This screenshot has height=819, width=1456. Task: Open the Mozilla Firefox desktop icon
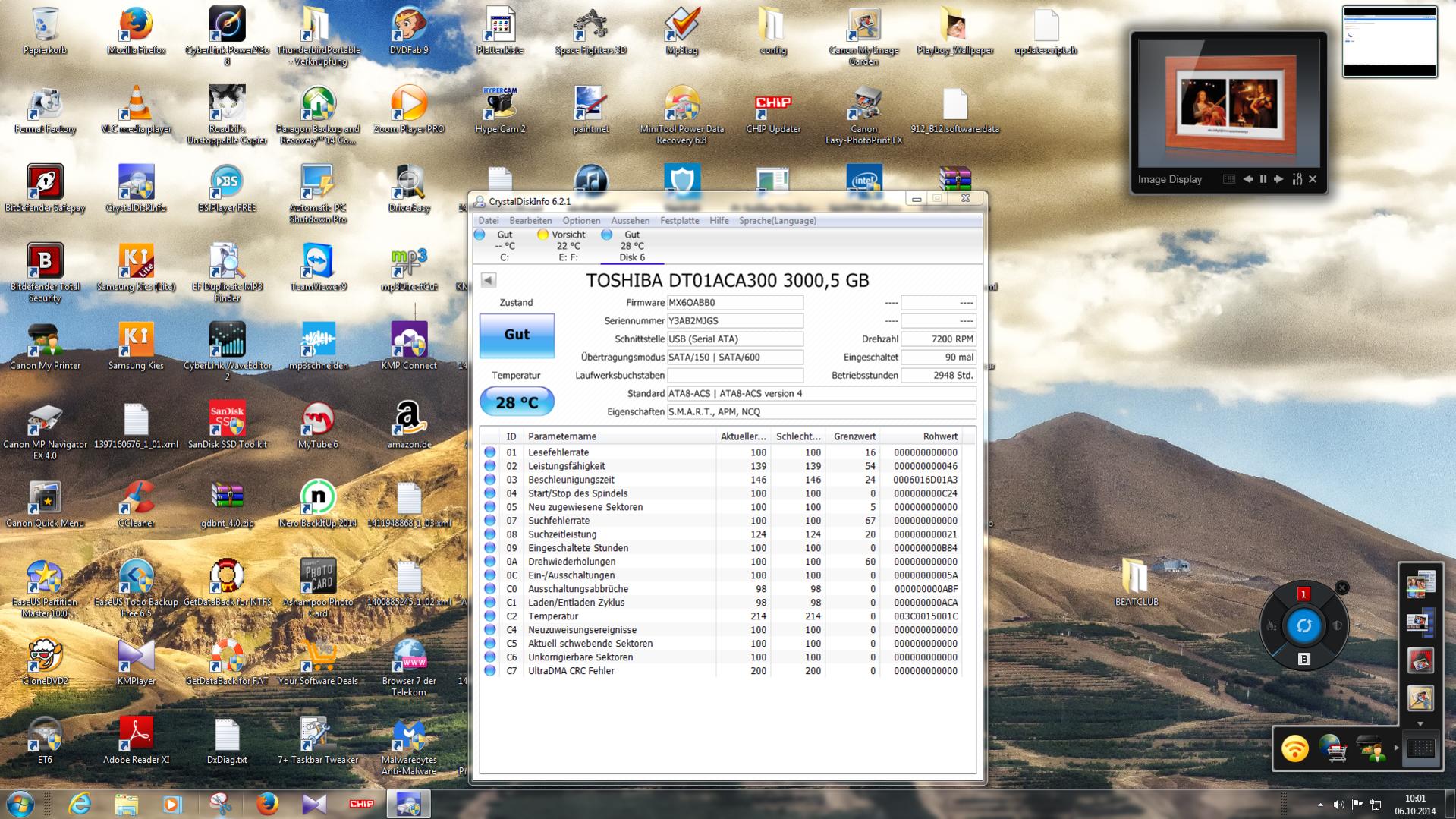pyautogui.click(x=137, y=30)
